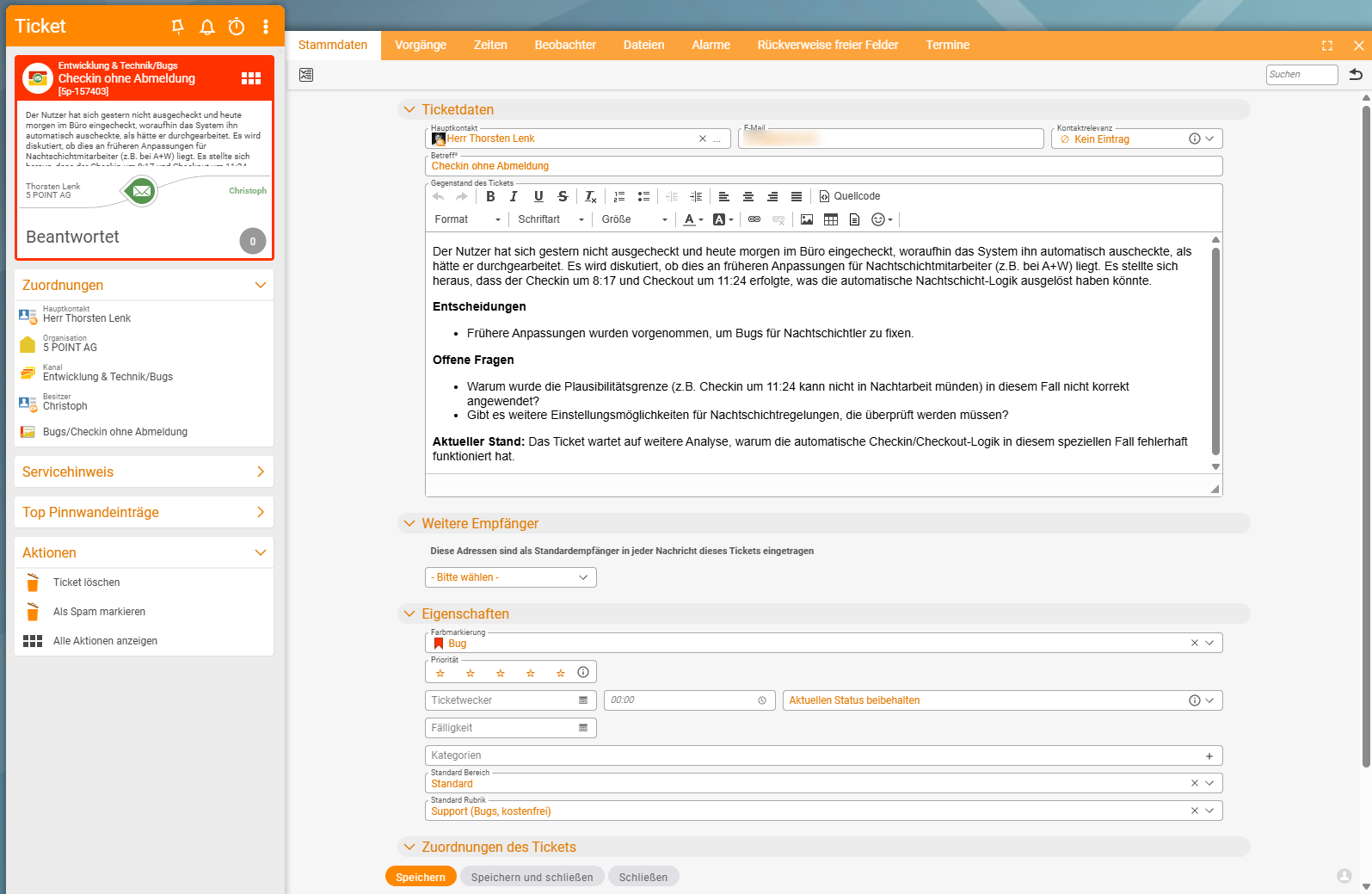This screenshot has width=1372, height=894.
Task: Switch to the Termine tab
Action: coord(947,45)
